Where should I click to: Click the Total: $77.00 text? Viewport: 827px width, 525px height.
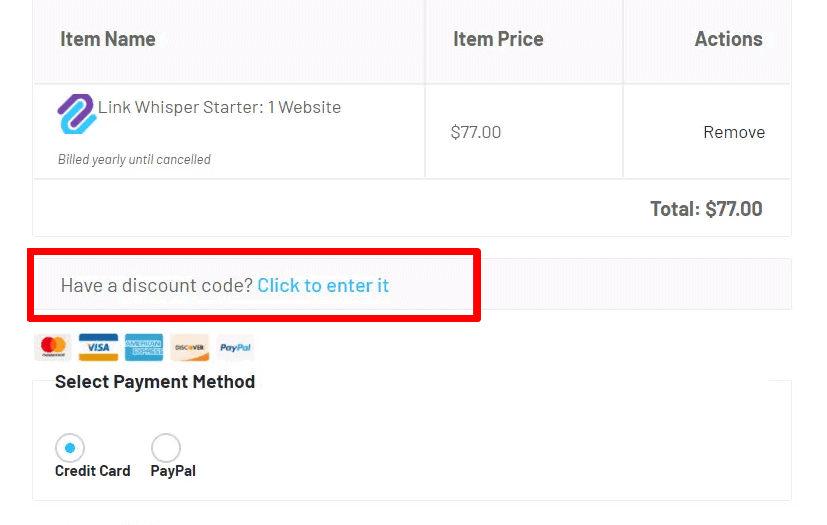coord(706,209)
